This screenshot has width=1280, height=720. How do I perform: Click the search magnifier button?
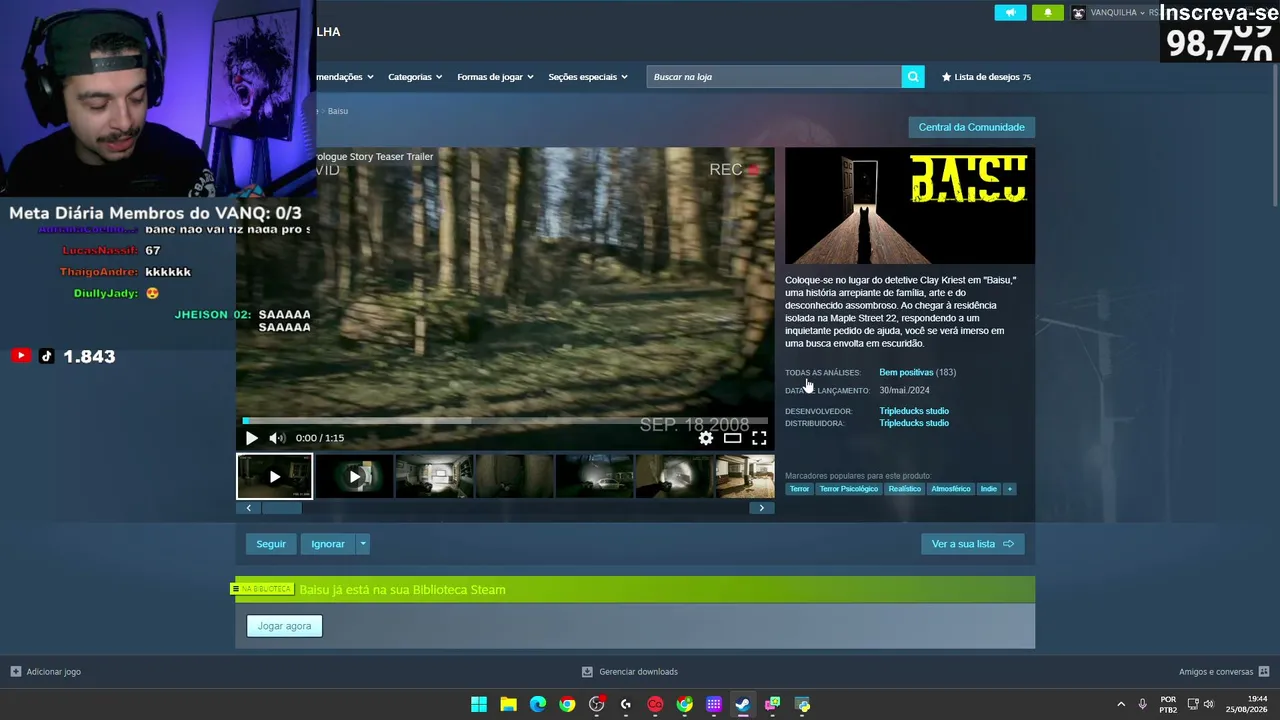[x=913, y=77]
